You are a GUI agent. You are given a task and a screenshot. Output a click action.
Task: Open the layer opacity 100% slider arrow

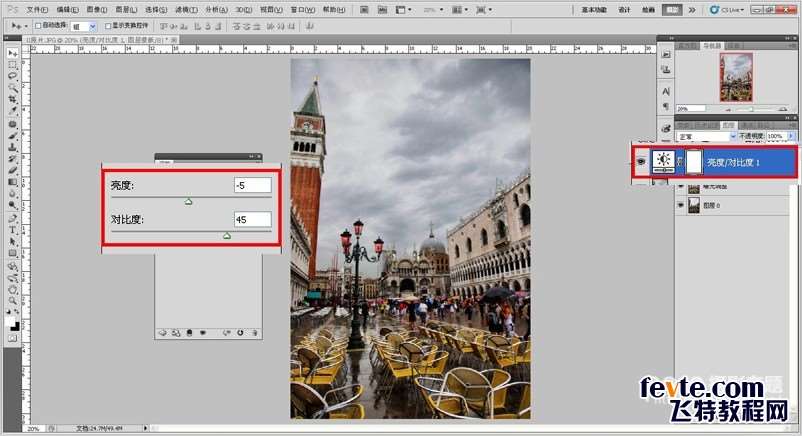click(x=791, y=136)
